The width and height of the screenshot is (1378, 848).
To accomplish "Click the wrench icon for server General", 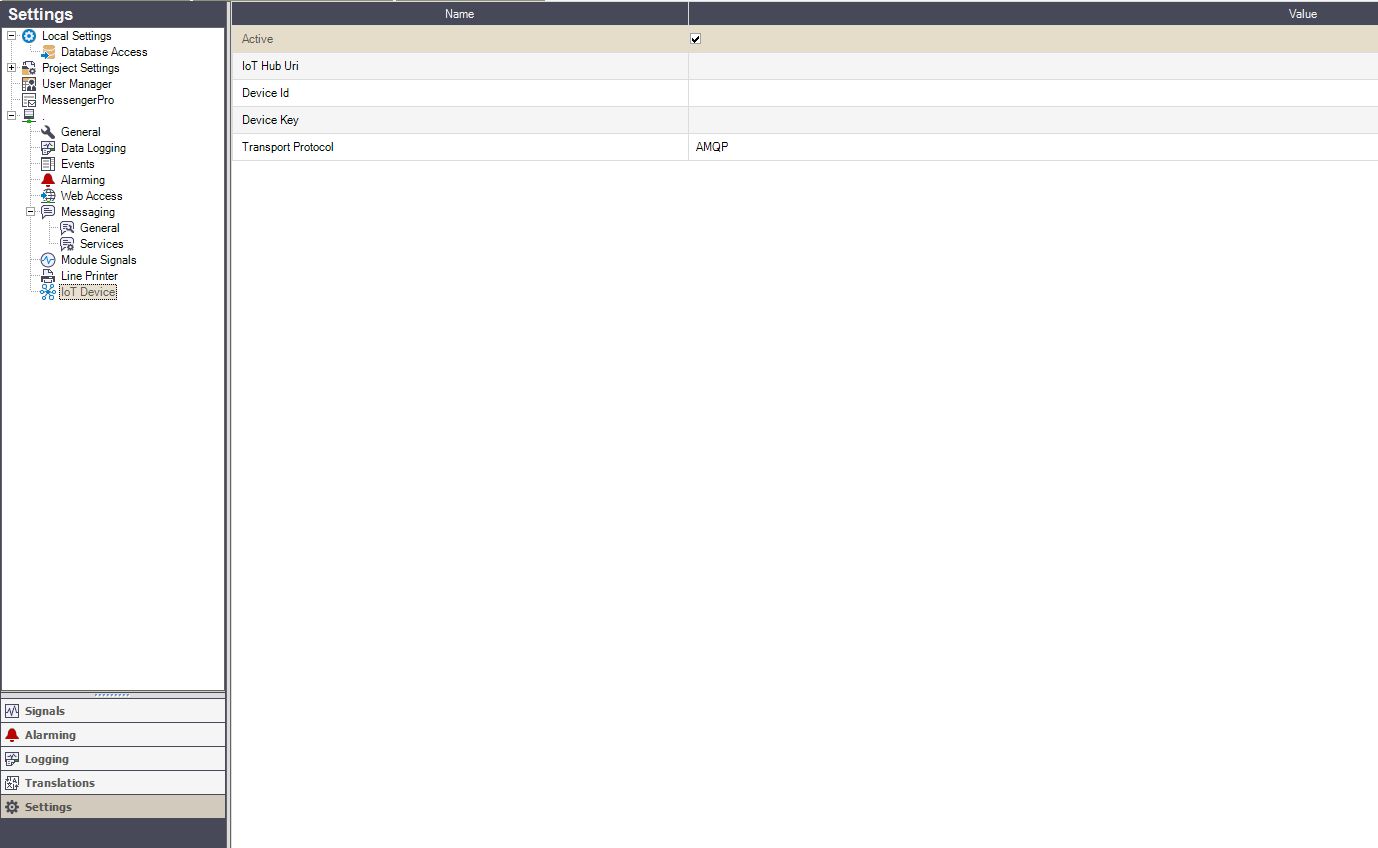I will click(48, 132).
